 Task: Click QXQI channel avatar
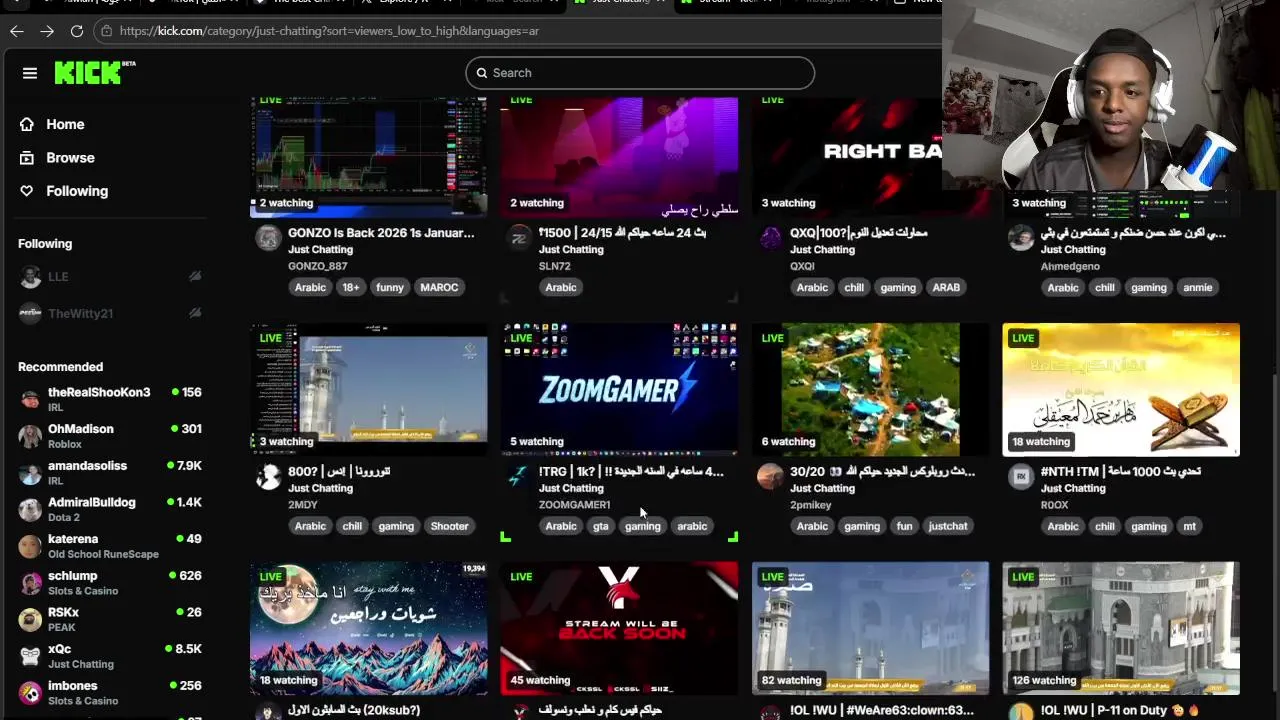[770, 238]
